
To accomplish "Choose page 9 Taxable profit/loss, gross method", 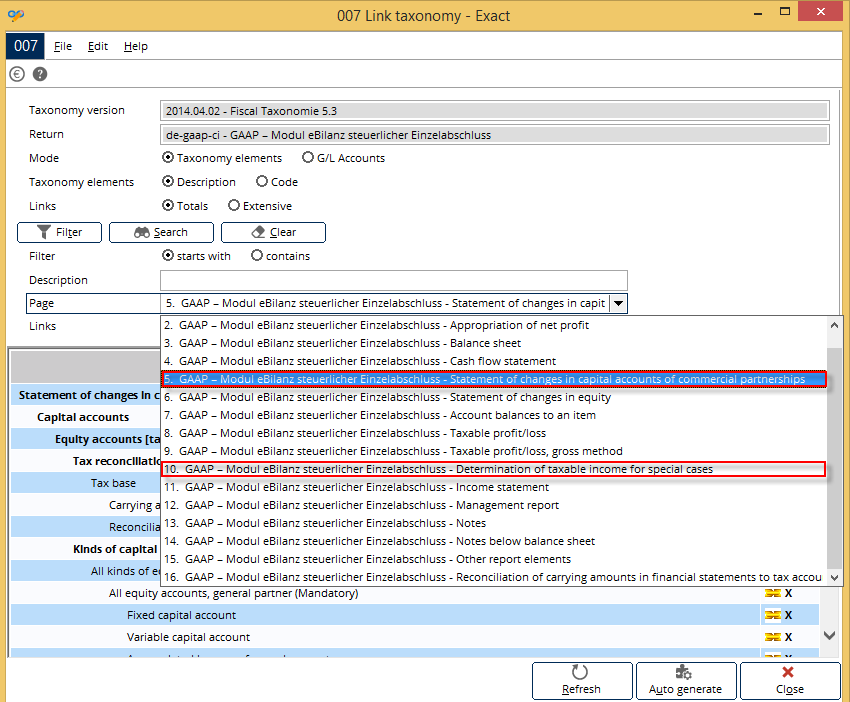I will (x=494, y=451).
